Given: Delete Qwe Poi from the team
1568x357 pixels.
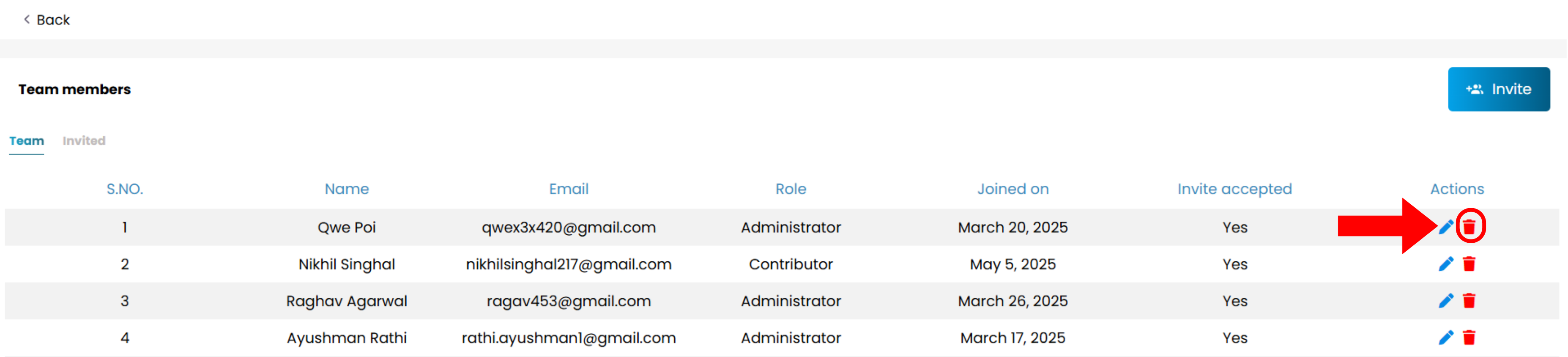Looking at the screenshot, I should pyautogui.click(x=1469, y=227).
